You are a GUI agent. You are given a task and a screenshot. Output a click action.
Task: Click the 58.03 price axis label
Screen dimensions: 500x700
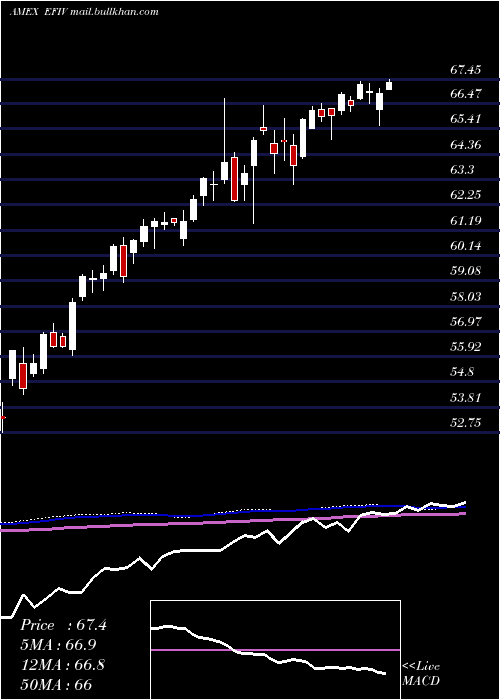pos(466,296)
